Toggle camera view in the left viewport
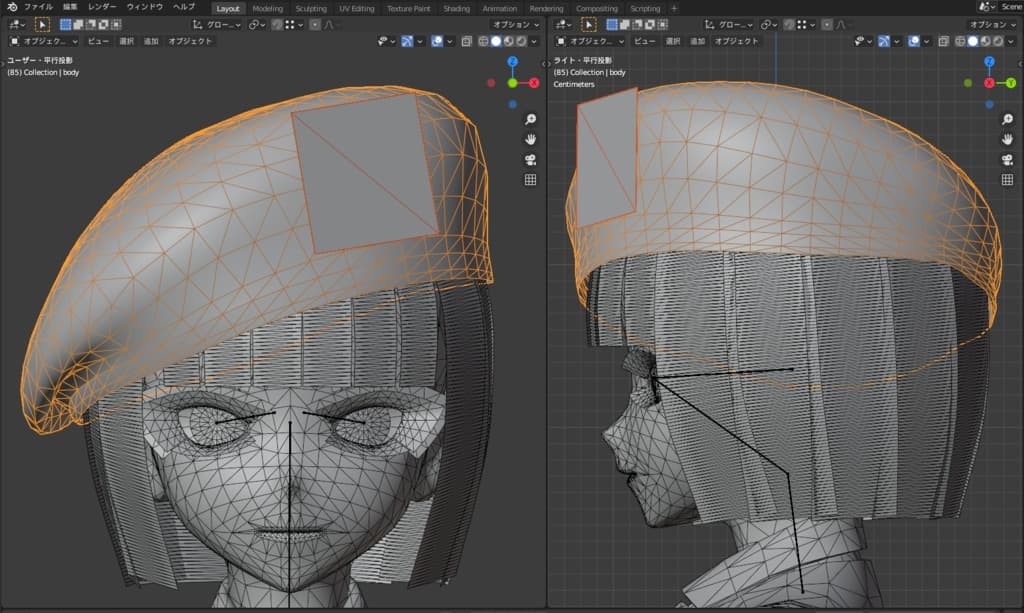 [x=530, y=159]
